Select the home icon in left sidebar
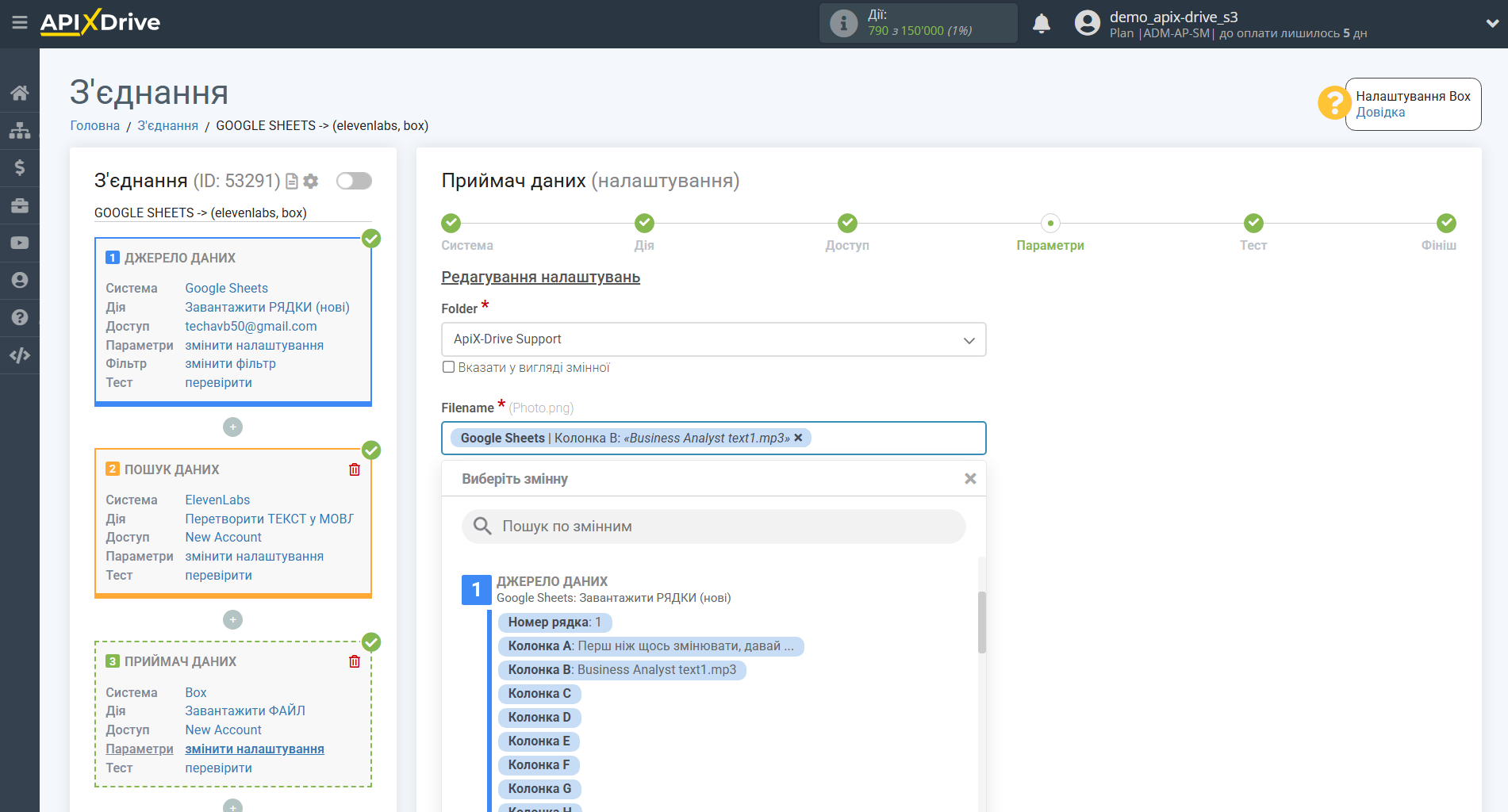The height and width of the screenshot is (812, 1508). [x=20, y=92]
